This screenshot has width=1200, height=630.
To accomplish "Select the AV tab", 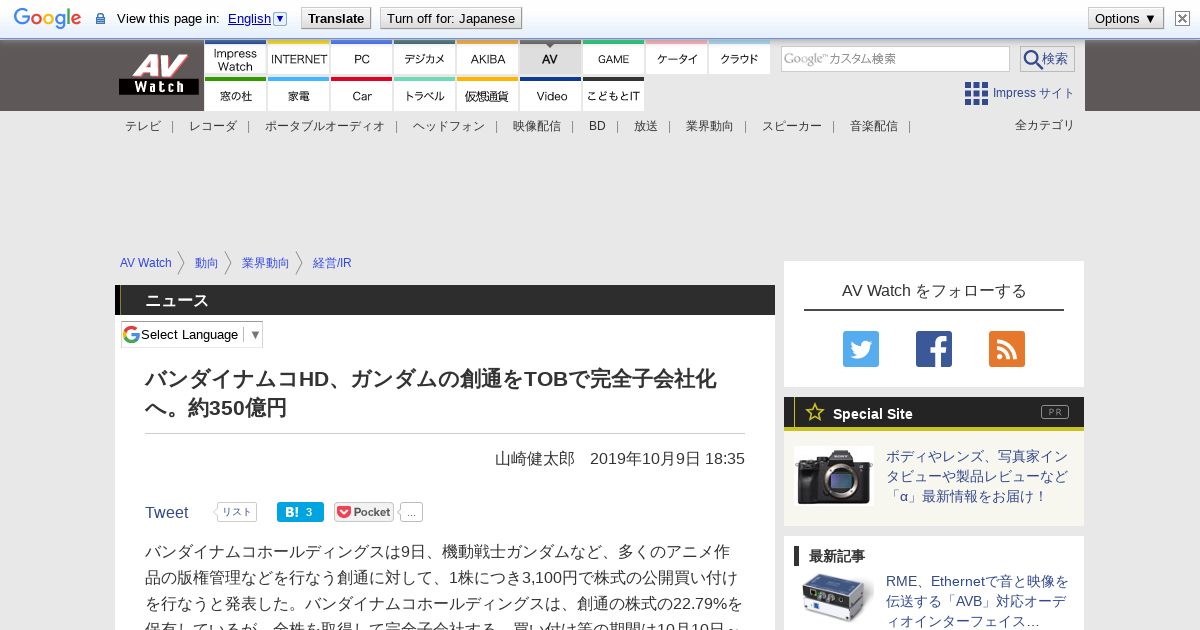I will coord(550,59).
